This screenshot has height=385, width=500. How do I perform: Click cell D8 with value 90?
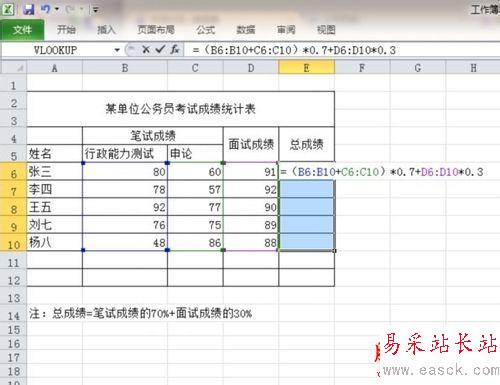(251, 207)
